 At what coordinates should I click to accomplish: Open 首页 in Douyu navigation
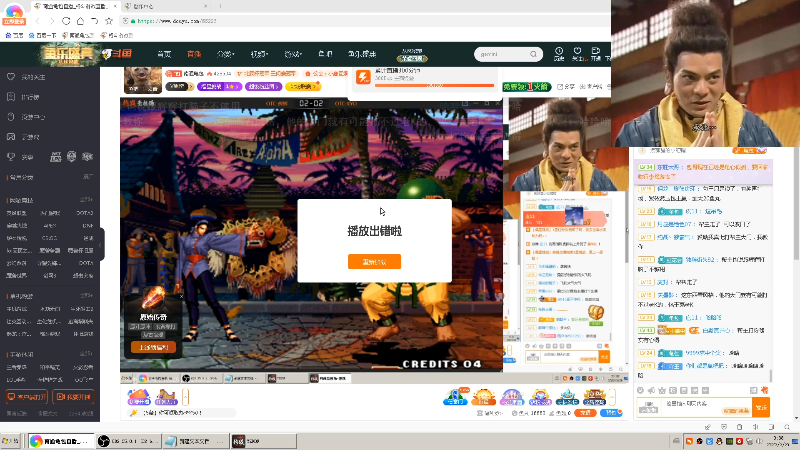coord(164,54)
